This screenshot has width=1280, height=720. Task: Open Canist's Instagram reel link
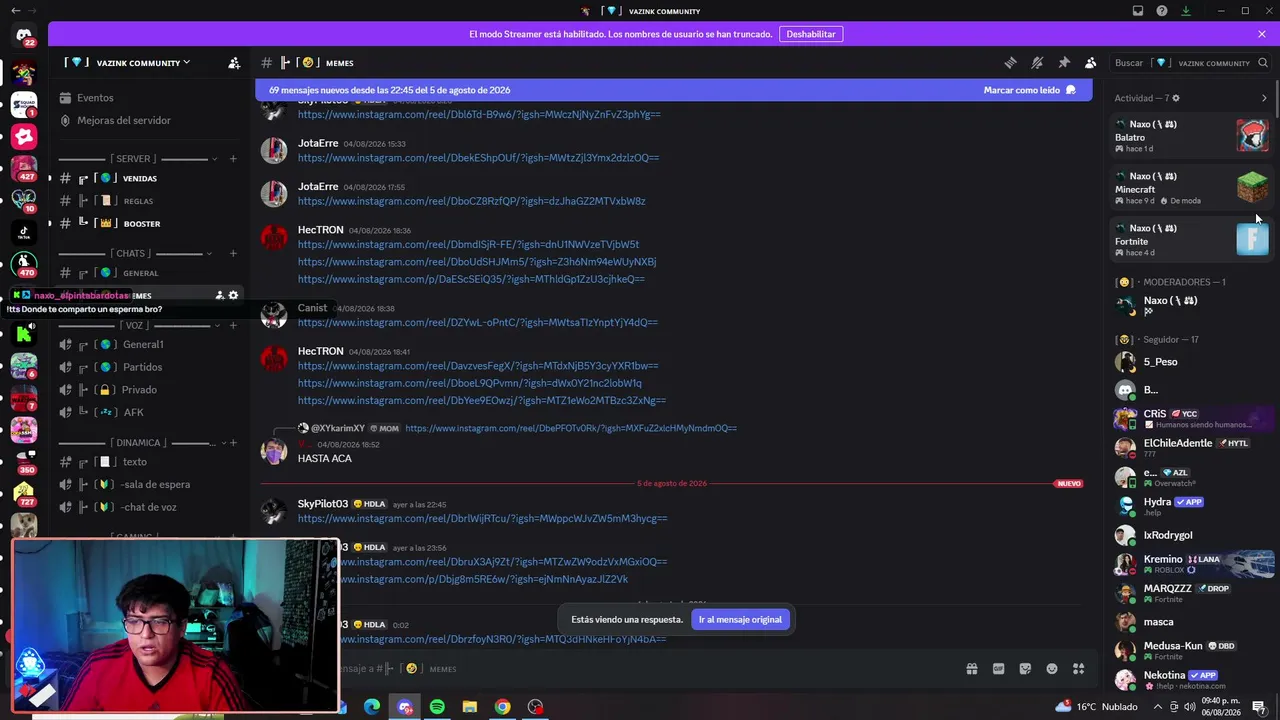(478, 322)
